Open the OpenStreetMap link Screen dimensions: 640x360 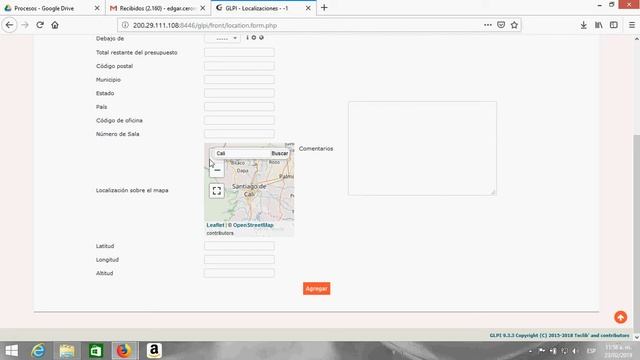pyautogui.click(x=253, y=225)
